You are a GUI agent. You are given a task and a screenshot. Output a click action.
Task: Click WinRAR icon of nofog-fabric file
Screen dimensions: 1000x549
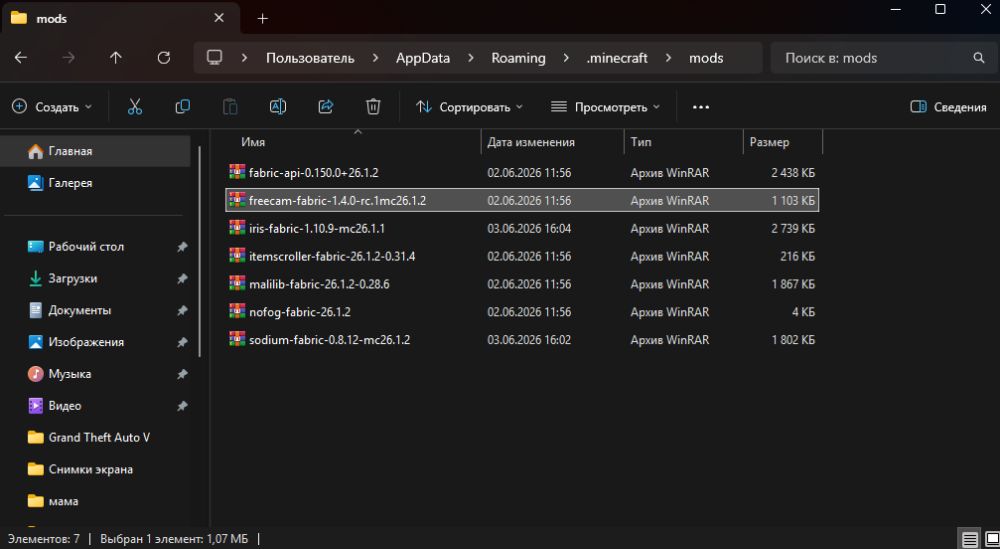pyautogui.click(x=237, y=312)
